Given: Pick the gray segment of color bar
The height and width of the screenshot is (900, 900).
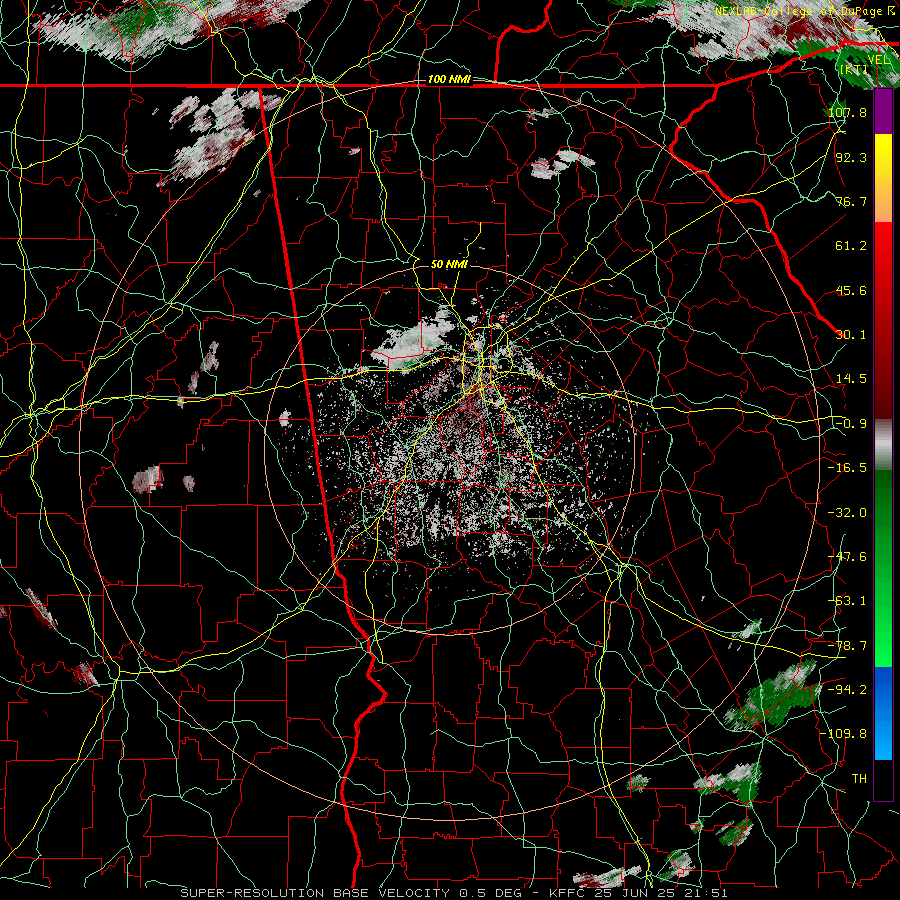Looking at the screenshot, I should pyautogui.click(x=883, y=445).
